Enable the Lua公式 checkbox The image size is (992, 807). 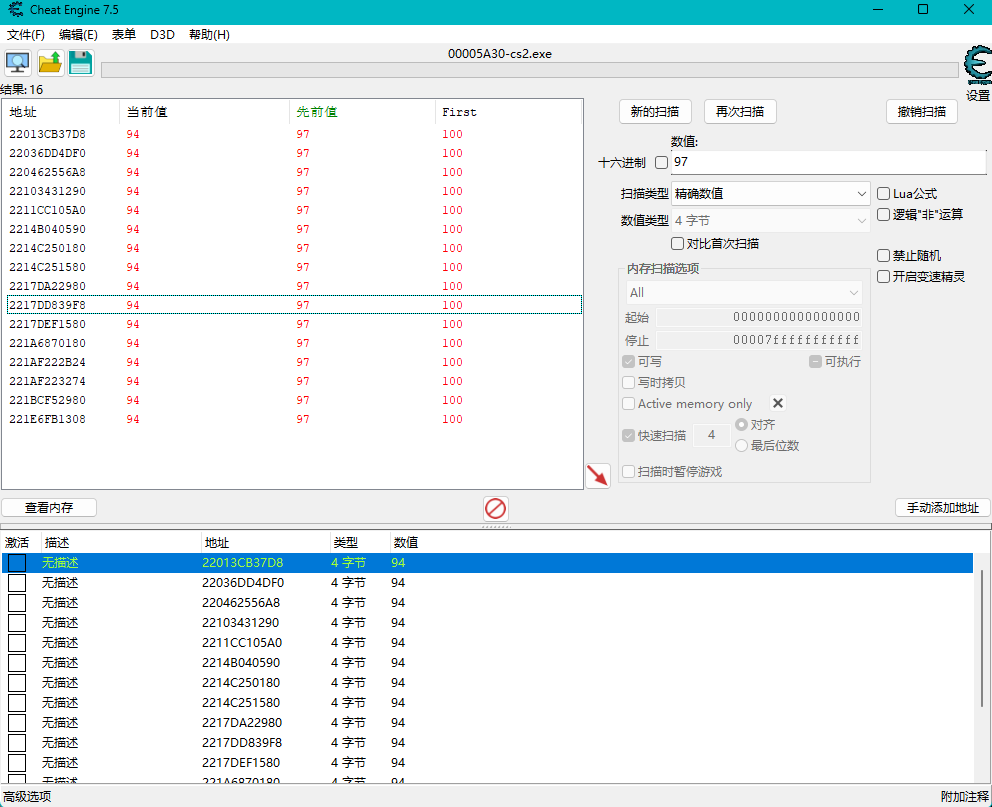point(884,194)
